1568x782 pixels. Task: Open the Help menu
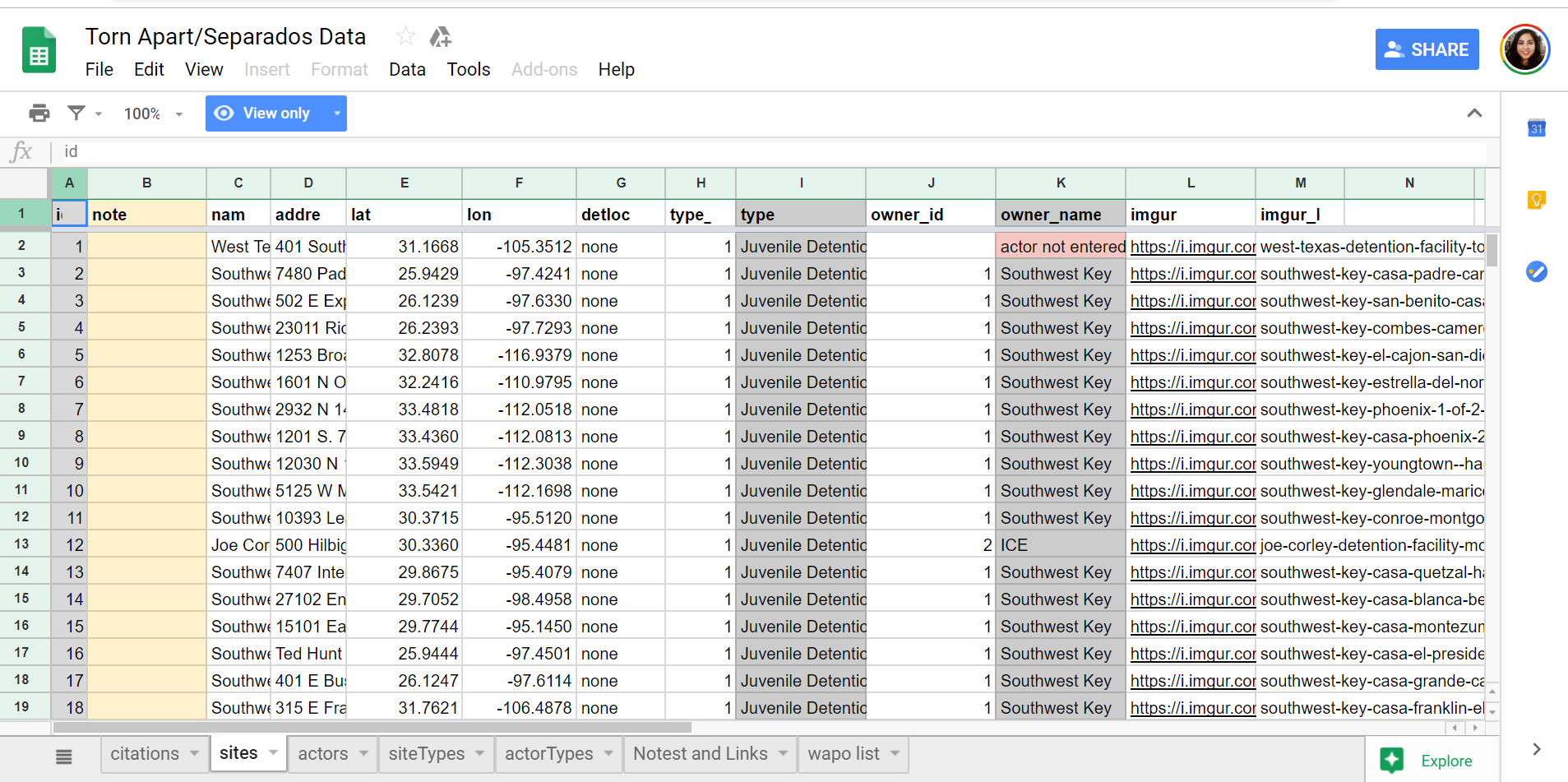point(616,70)
